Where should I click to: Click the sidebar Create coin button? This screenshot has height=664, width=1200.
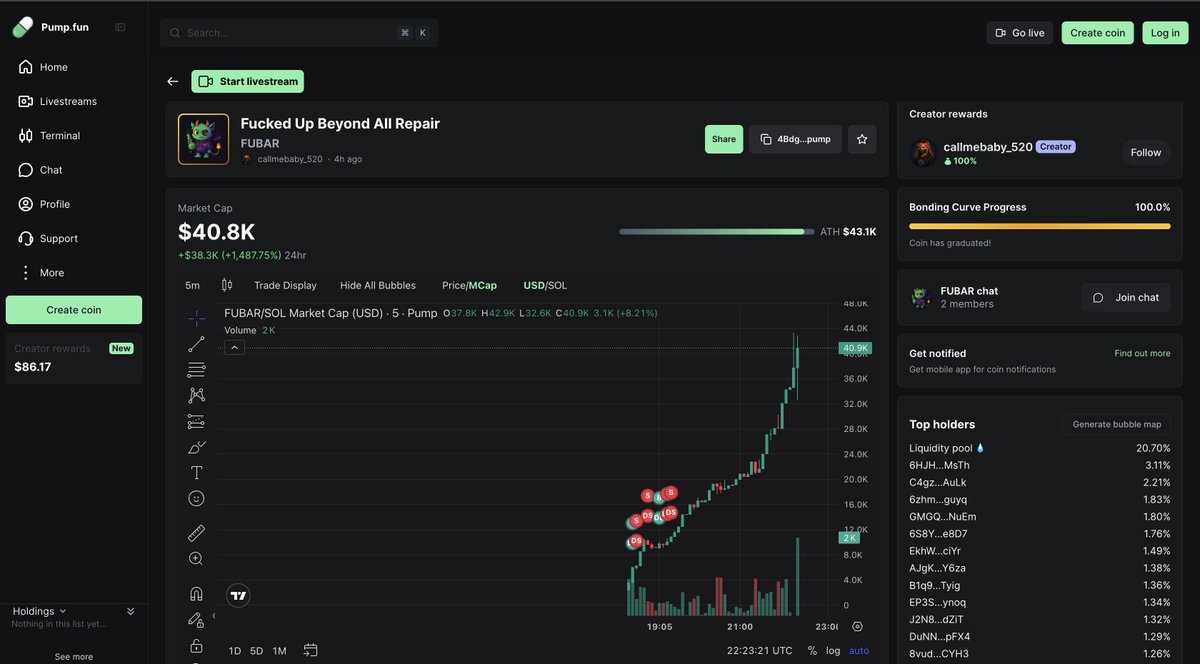coord(74,310)
